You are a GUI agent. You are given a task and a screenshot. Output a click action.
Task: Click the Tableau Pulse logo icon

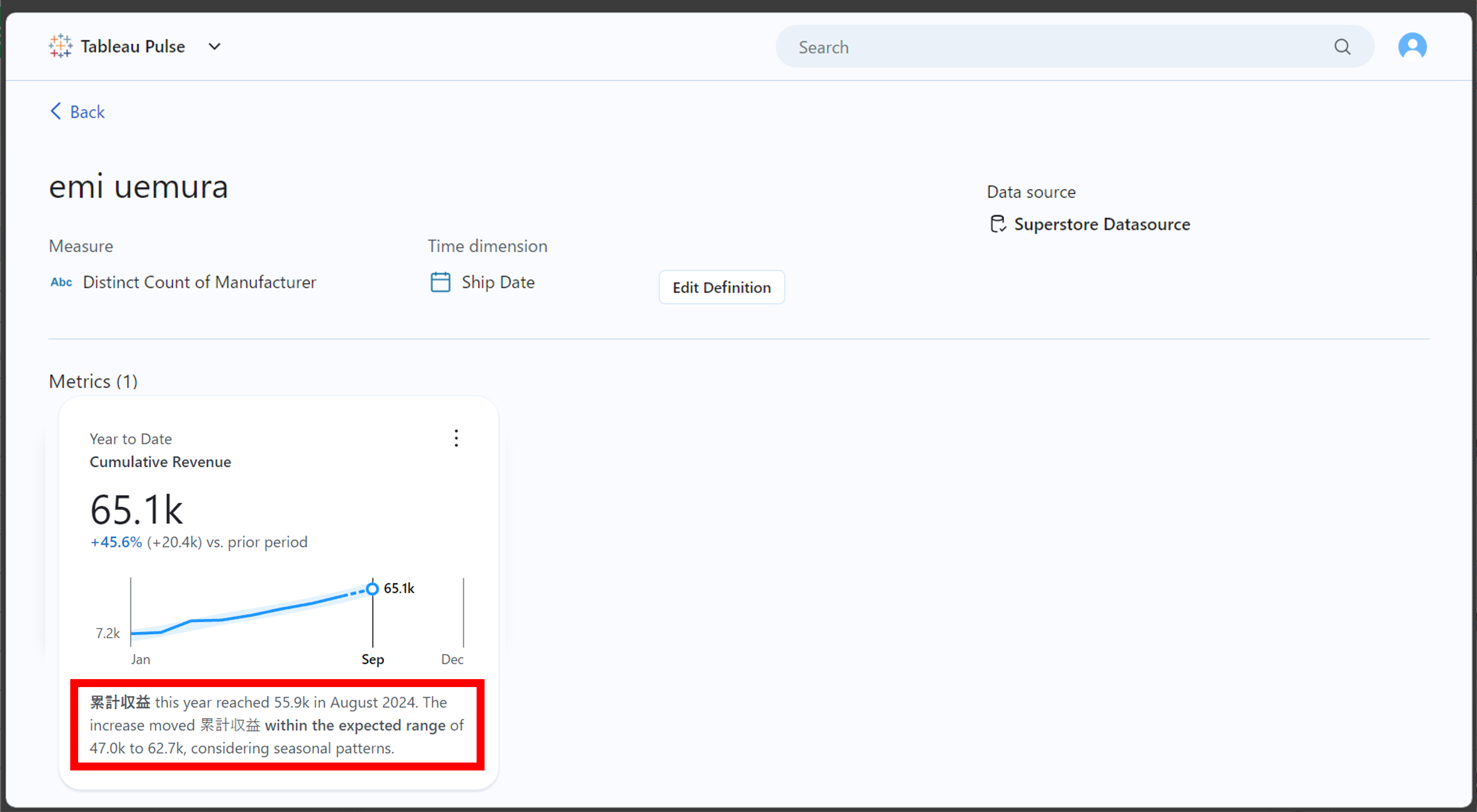click(60, 46)
